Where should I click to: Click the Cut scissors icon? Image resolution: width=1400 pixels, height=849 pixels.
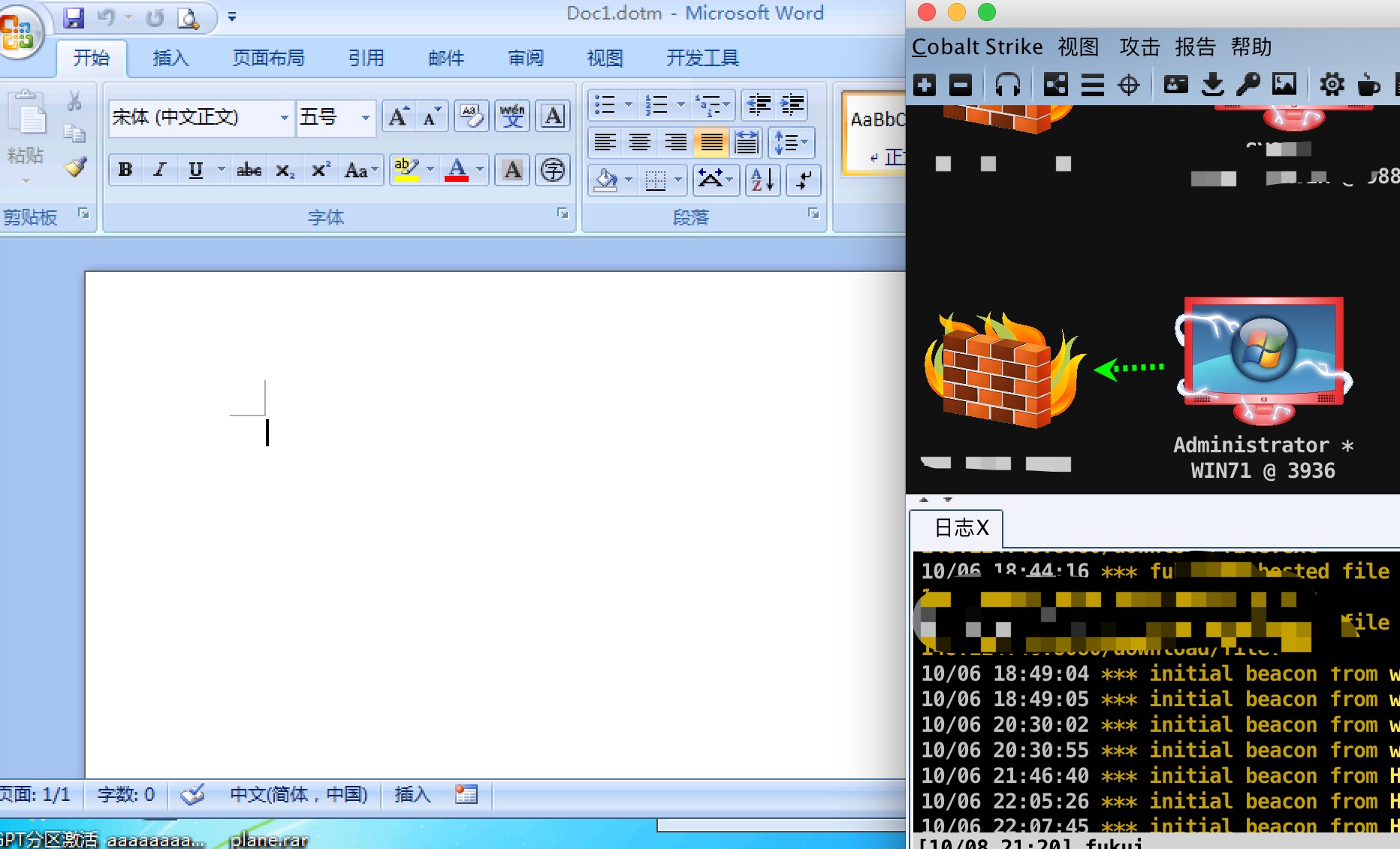pos(74,101)
